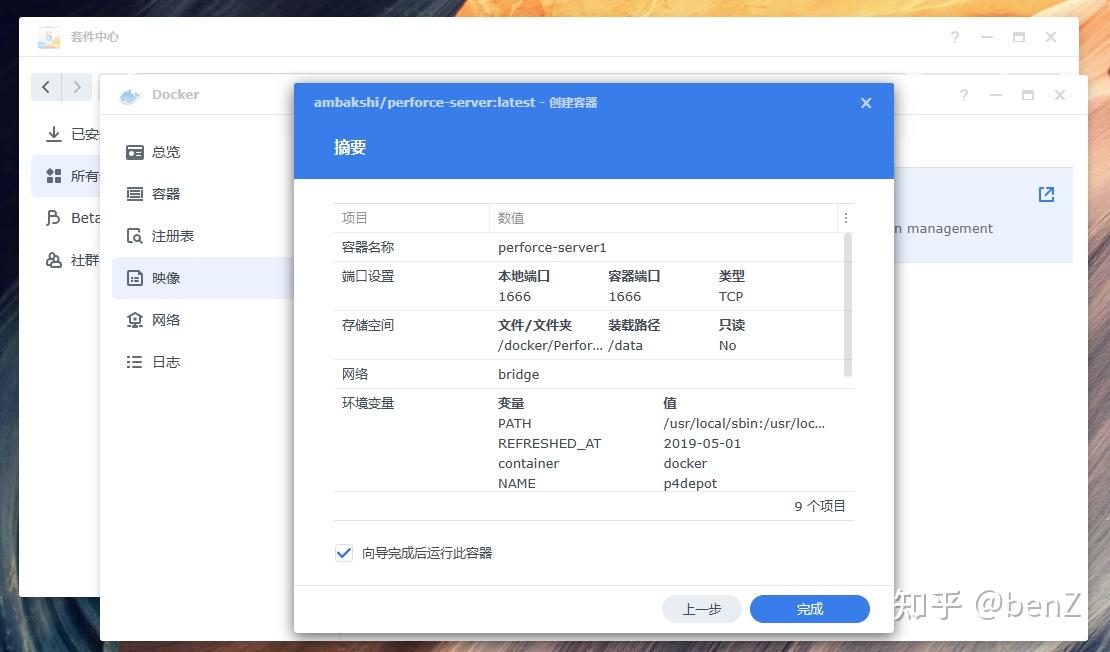Click the back navigation arrow in Package Center
The width and height of the screenshot is (1110, 652).
tap(46, 87)
